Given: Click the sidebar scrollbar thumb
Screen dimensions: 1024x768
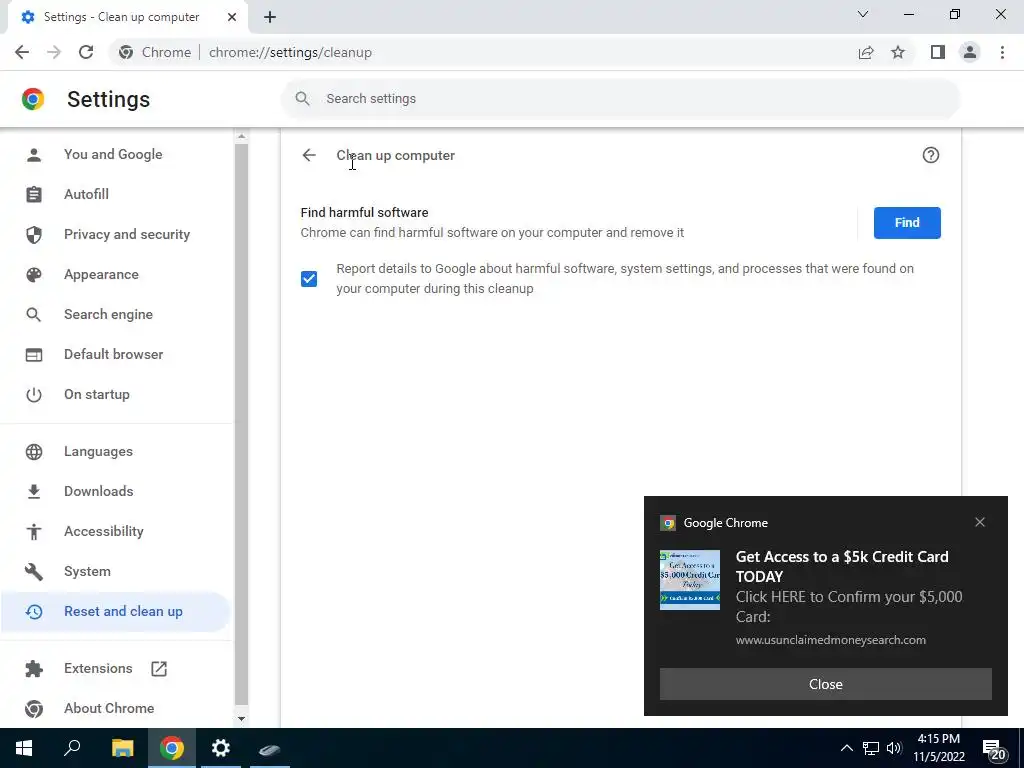Looking at the screenshot, I should (241, 424).
